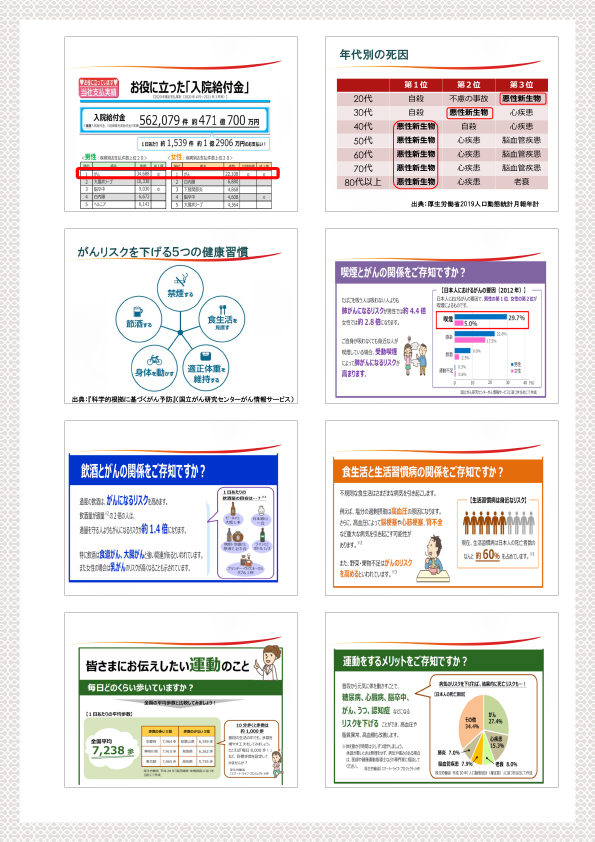Viewport: 595px width, 842px height.
Task: Select the 喫煙とがんの関係 slide
Action: tap(441, 316)
